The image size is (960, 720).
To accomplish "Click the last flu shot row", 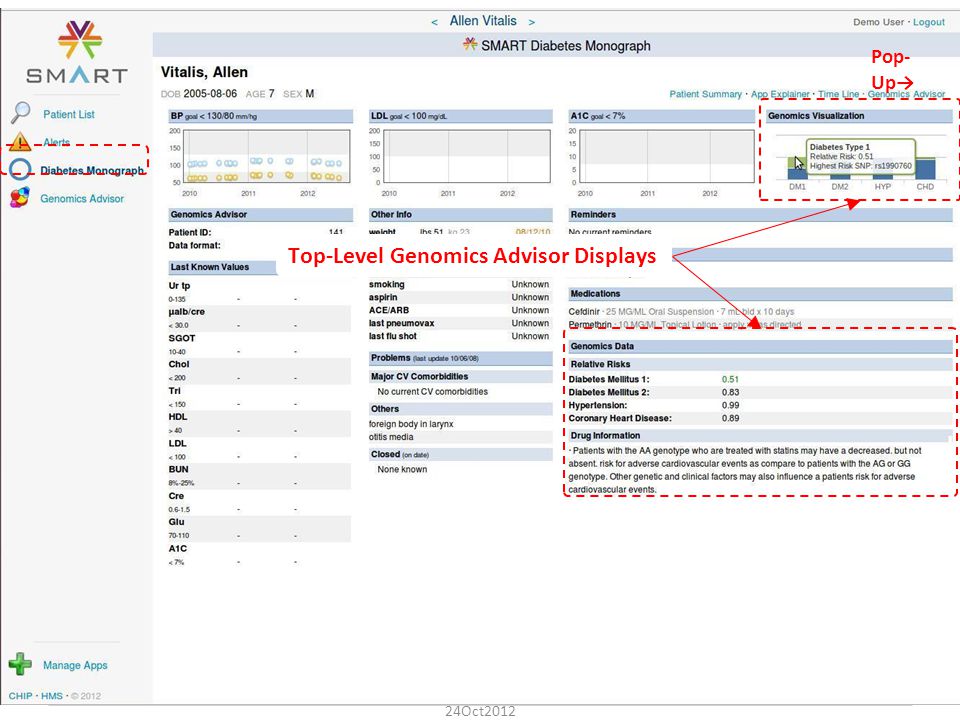I will 459,336.
